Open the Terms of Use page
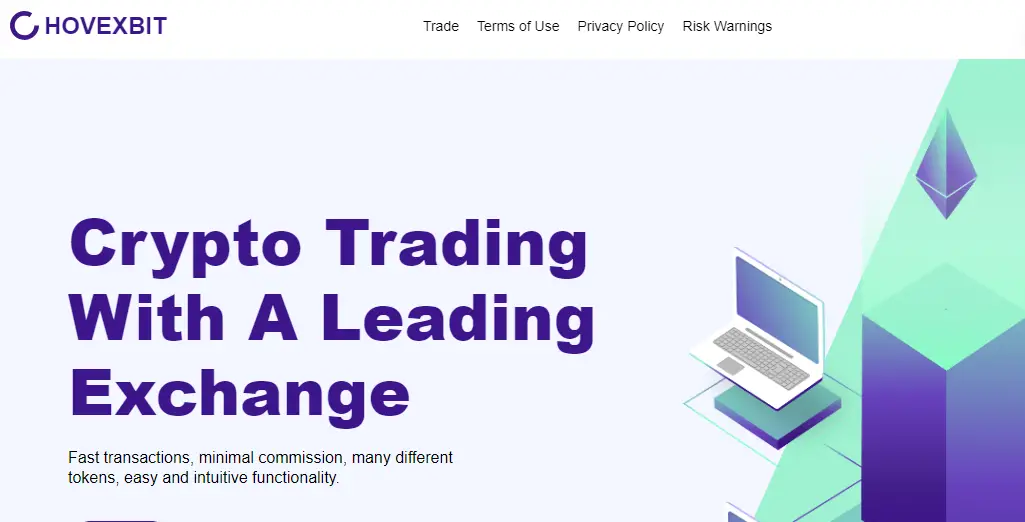This screenshot has height=522, width=1025. coord(518,26)
